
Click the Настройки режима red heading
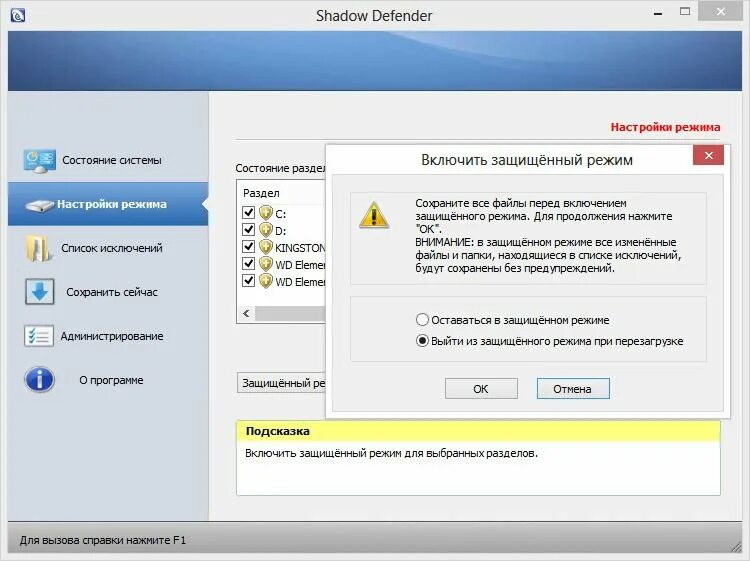[x=665, y=127]
